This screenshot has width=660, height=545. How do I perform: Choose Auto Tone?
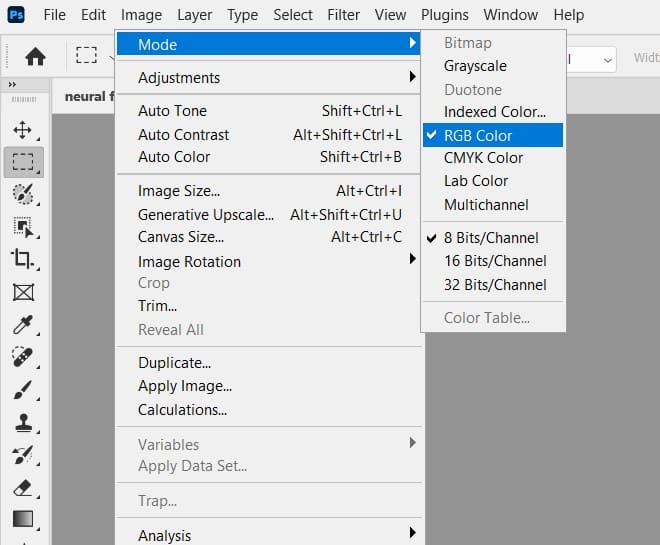(x=269, y=111)
